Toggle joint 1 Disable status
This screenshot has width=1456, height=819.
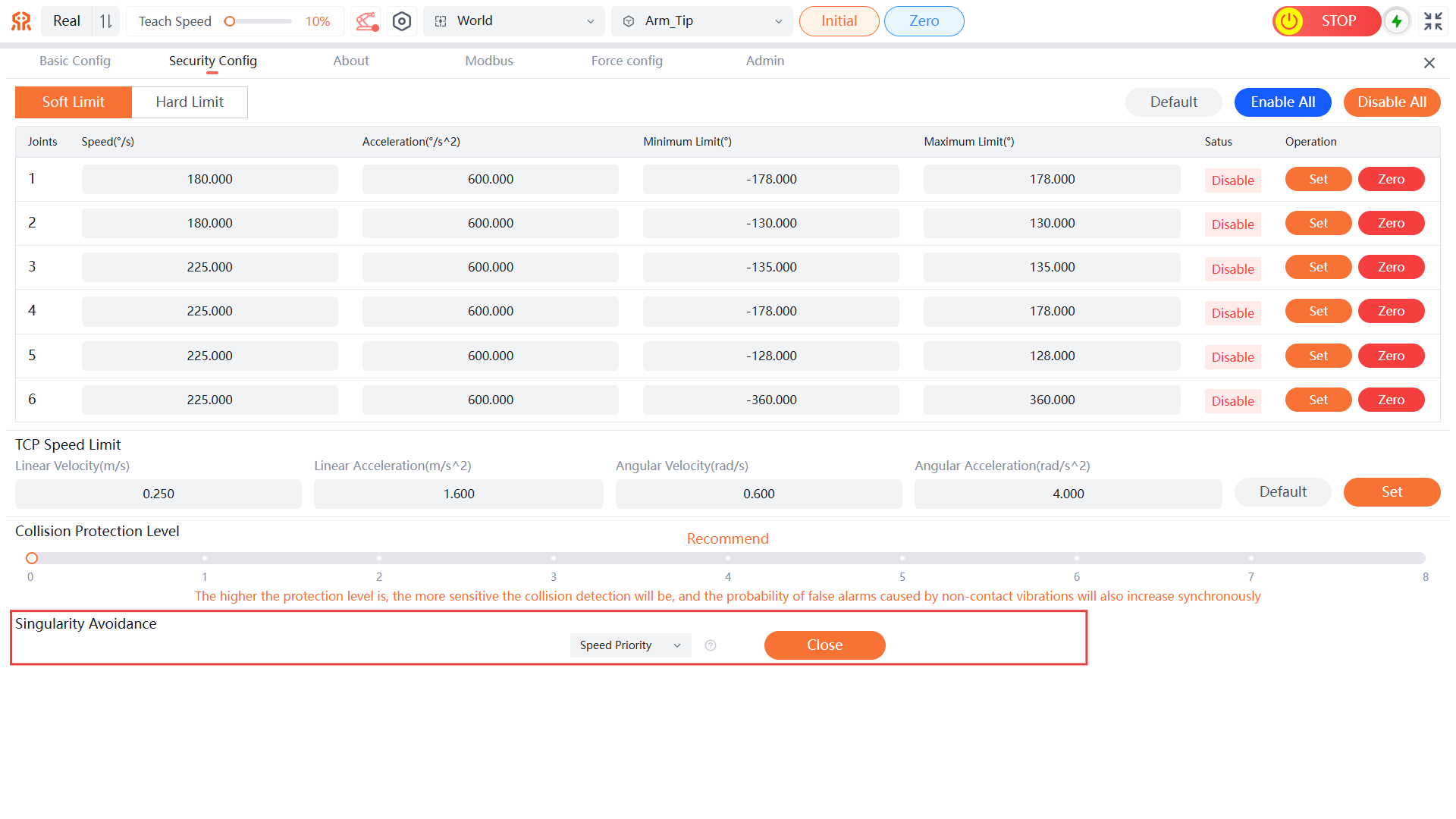click(x=1232, y=180)
